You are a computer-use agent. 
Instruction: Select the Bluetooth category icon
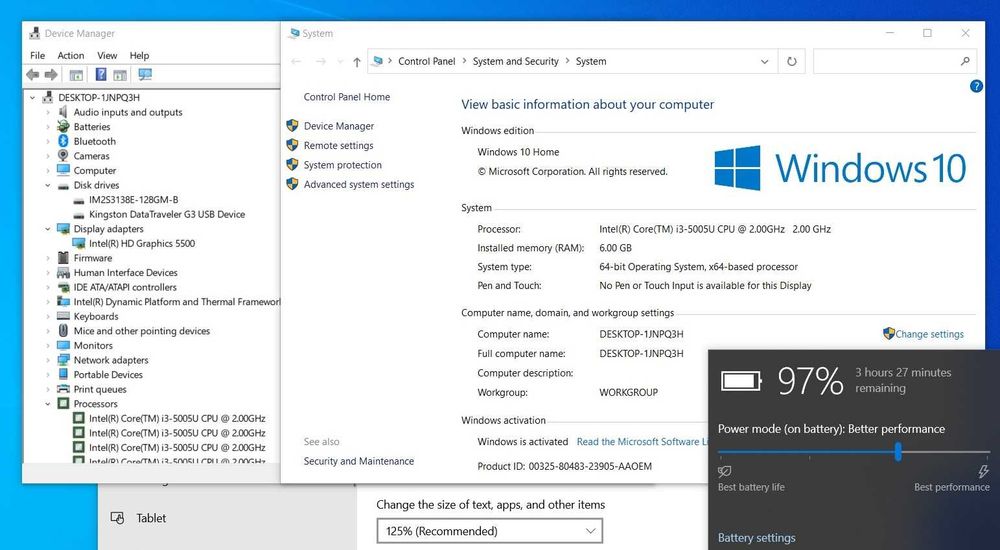tap(63, 141)
